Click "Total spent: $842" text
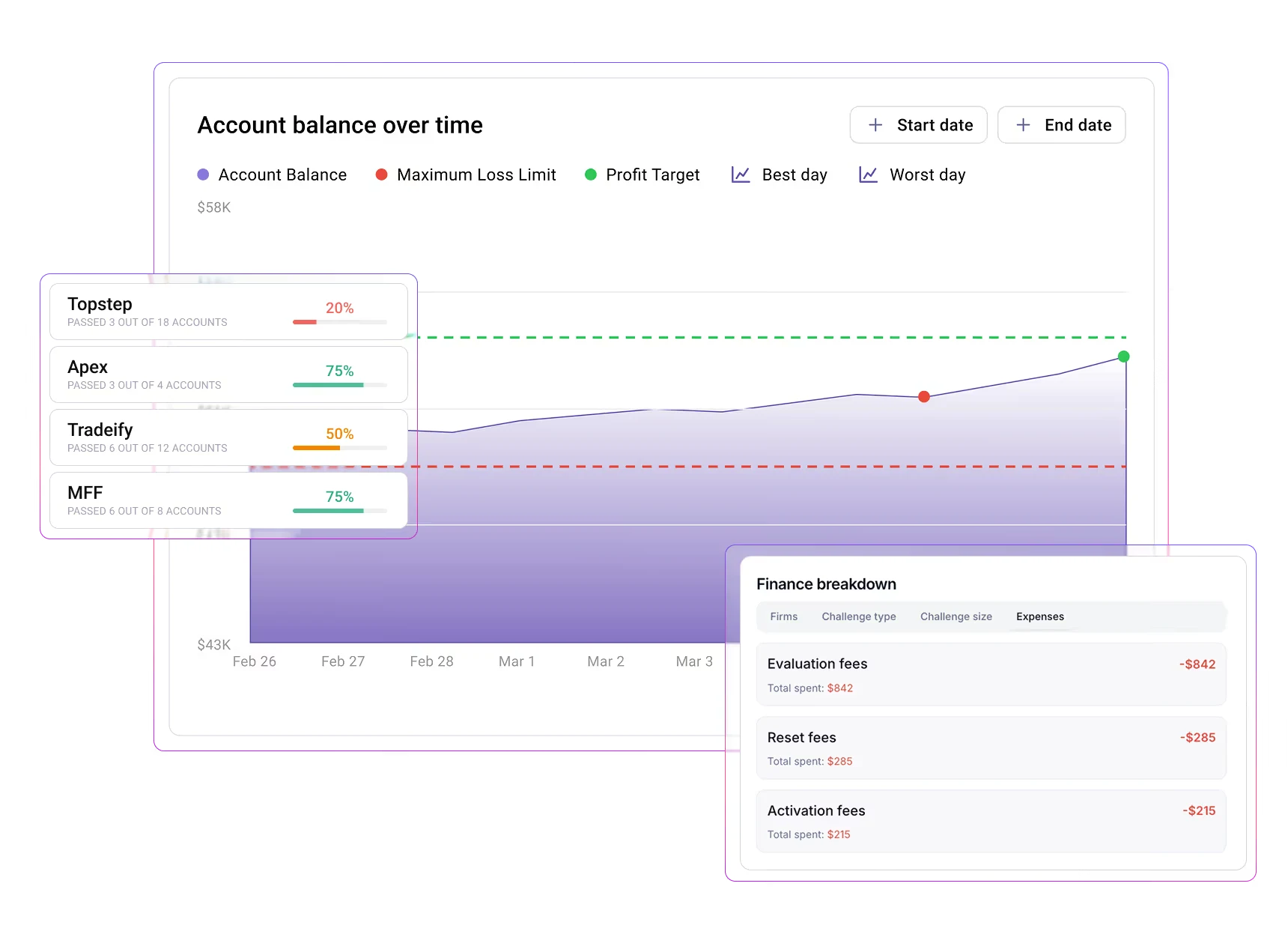This screenshot has width=1288, height=946. click(810, 688)
